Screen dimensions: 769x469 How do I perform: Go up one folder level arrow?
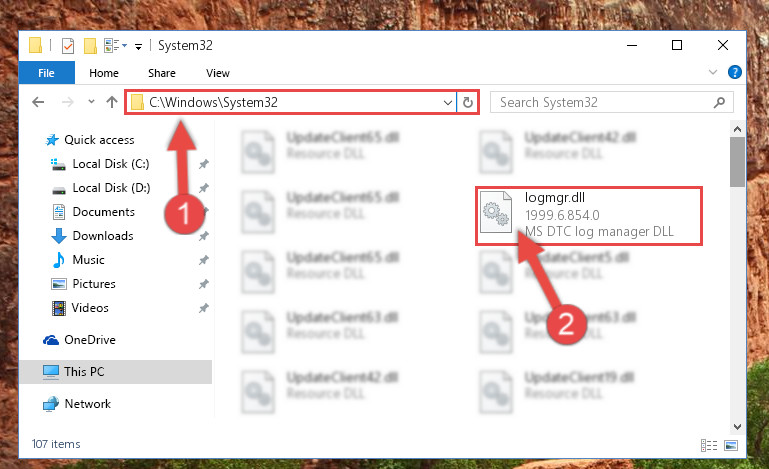point(112,102)
